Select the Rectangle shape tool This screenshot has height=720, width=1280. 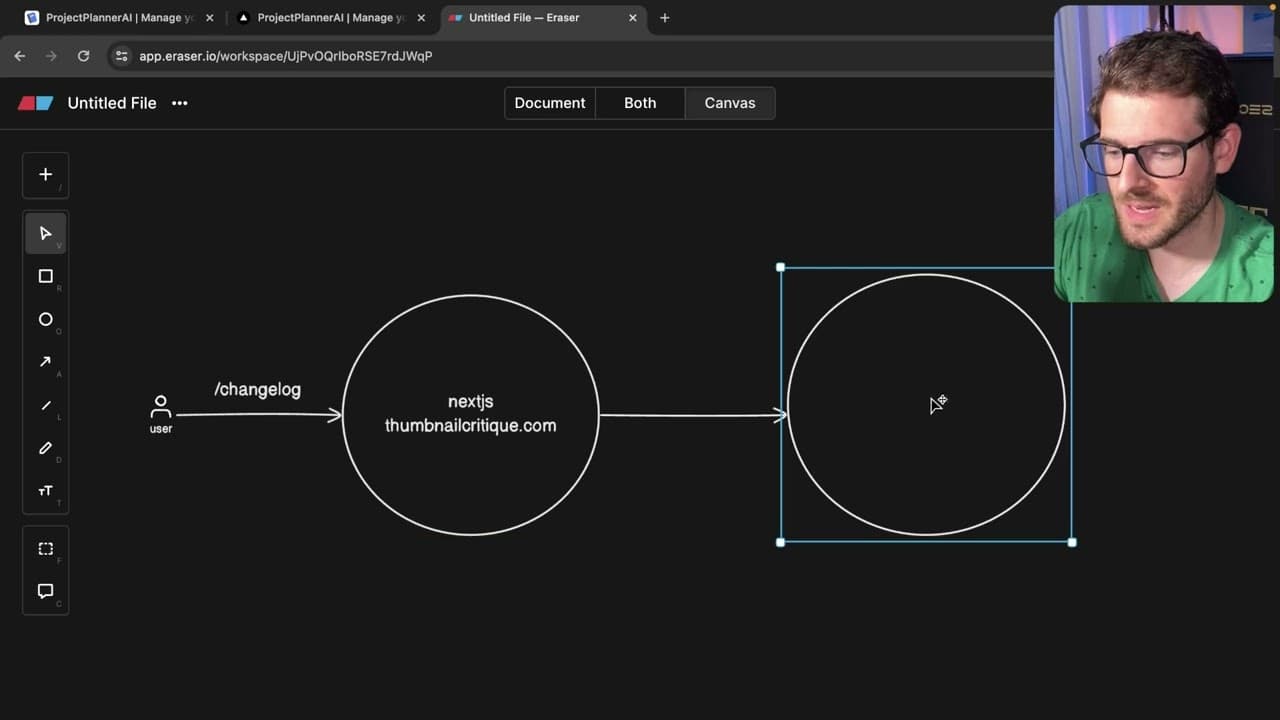(45, 276)
